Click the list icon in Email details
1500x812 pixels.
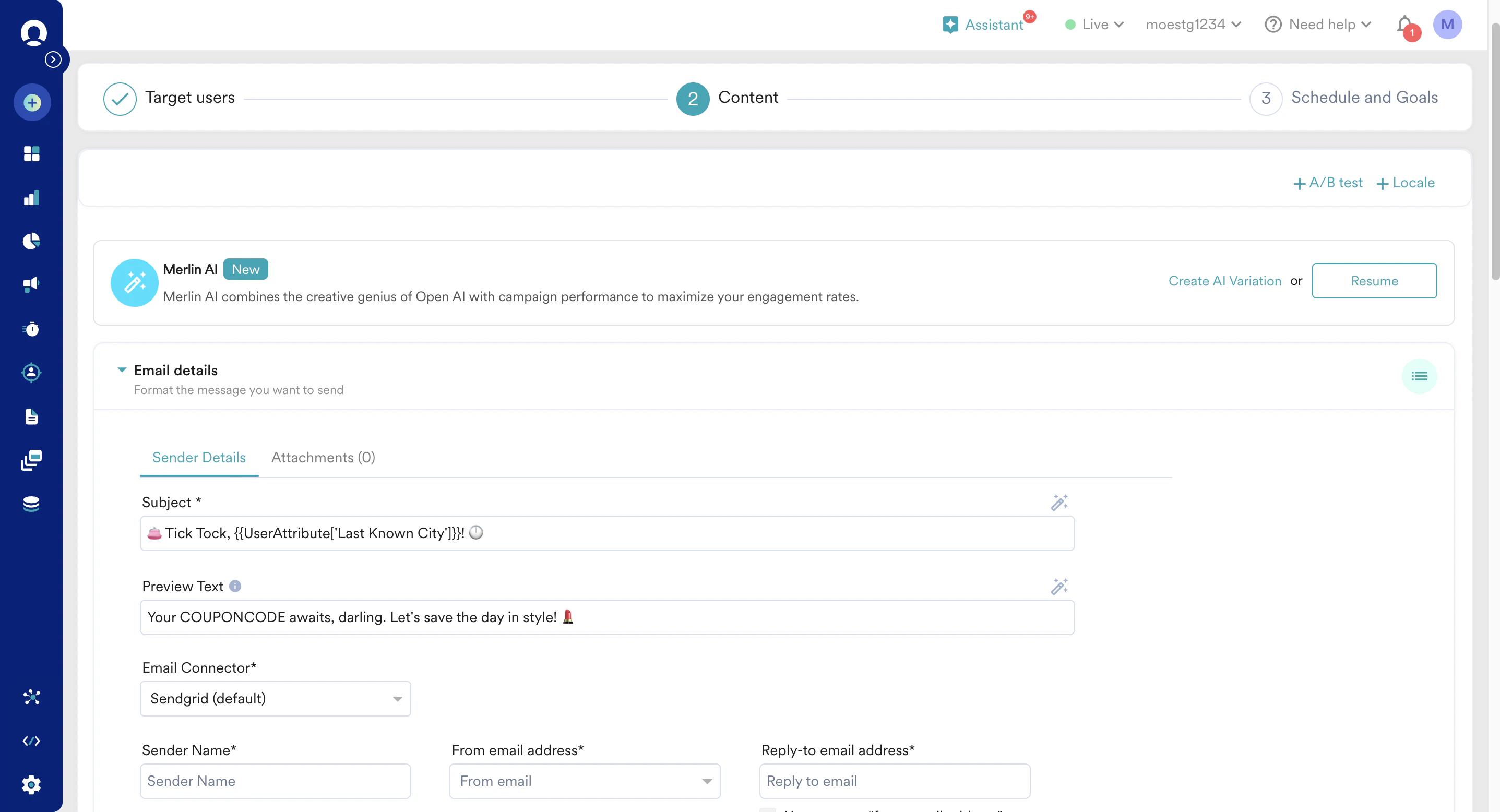1419,376
